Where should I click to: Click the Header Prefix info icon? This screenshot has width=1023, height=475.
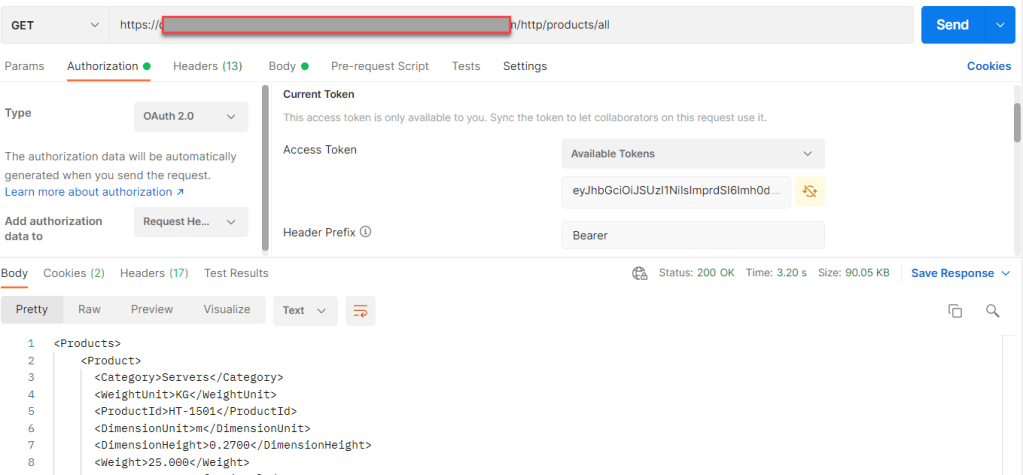coord(366,232)
